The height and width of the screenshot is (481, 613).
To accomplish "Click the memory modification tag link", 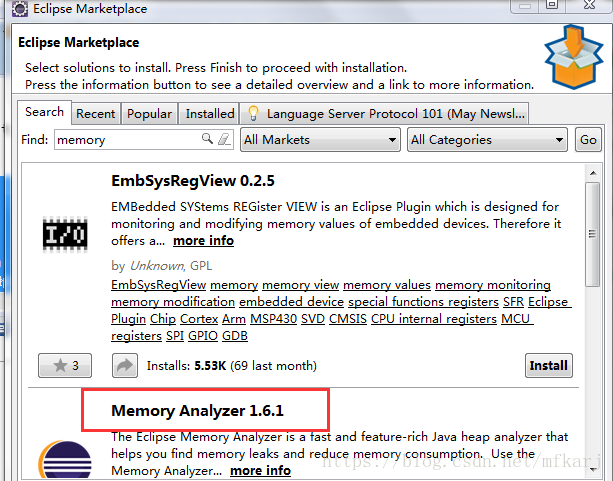I will (x=173, y=302).
